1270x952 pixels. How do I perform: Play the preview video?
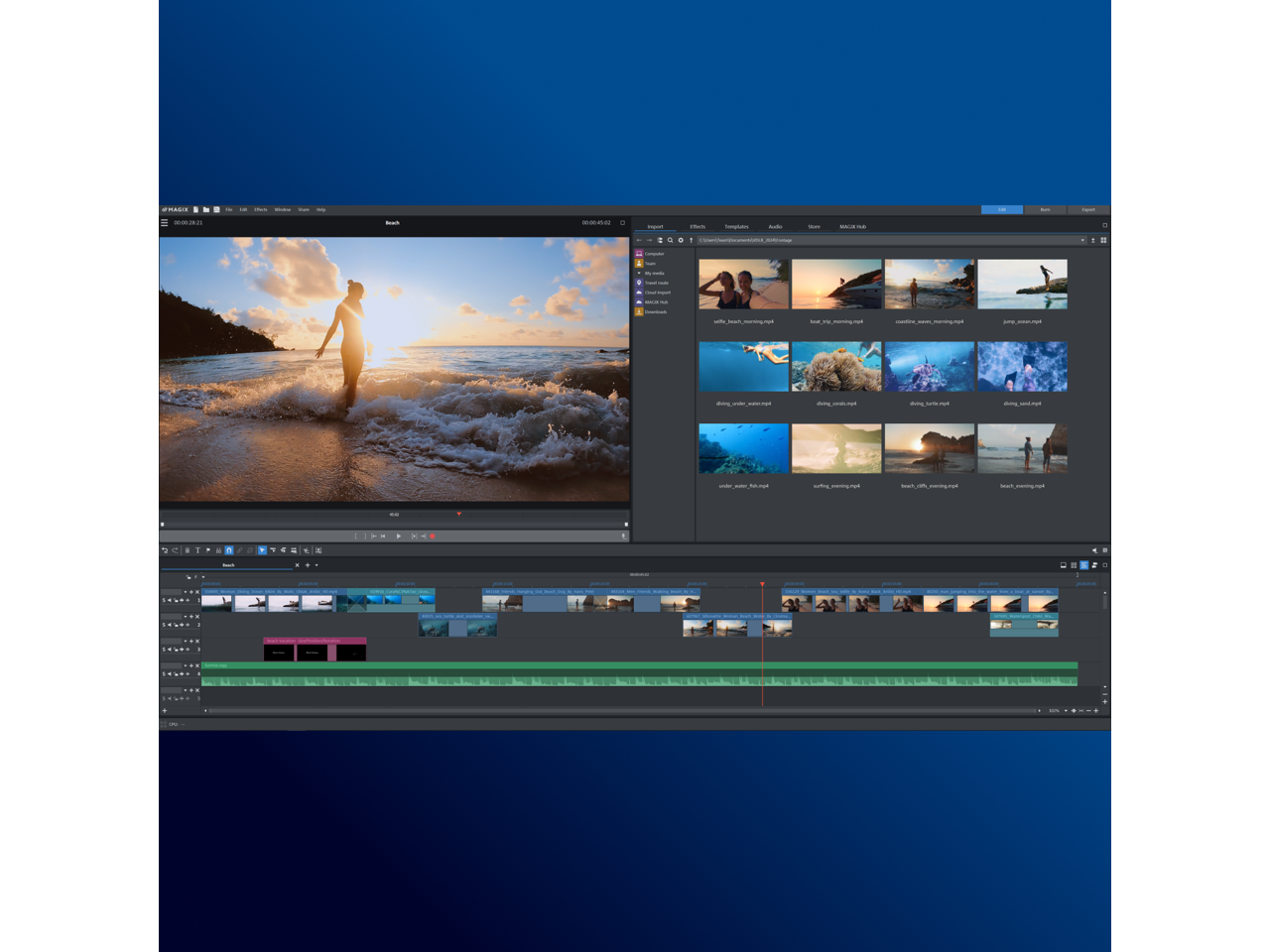(x=399, y=536)
